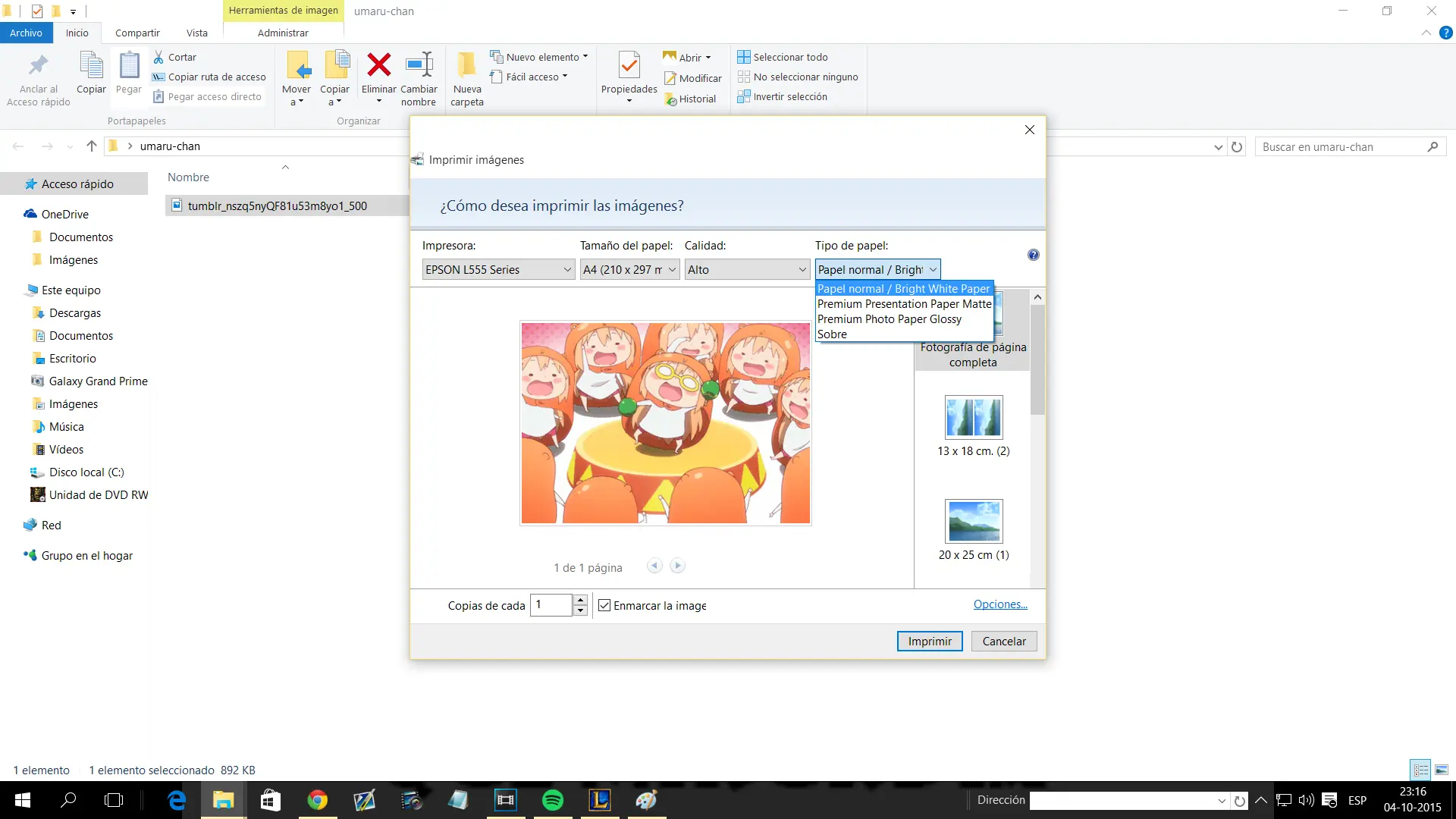Viewport: 1456px width, 819px height.
Task: Click the Cambiar nombre icon
Action: (419, 65)
